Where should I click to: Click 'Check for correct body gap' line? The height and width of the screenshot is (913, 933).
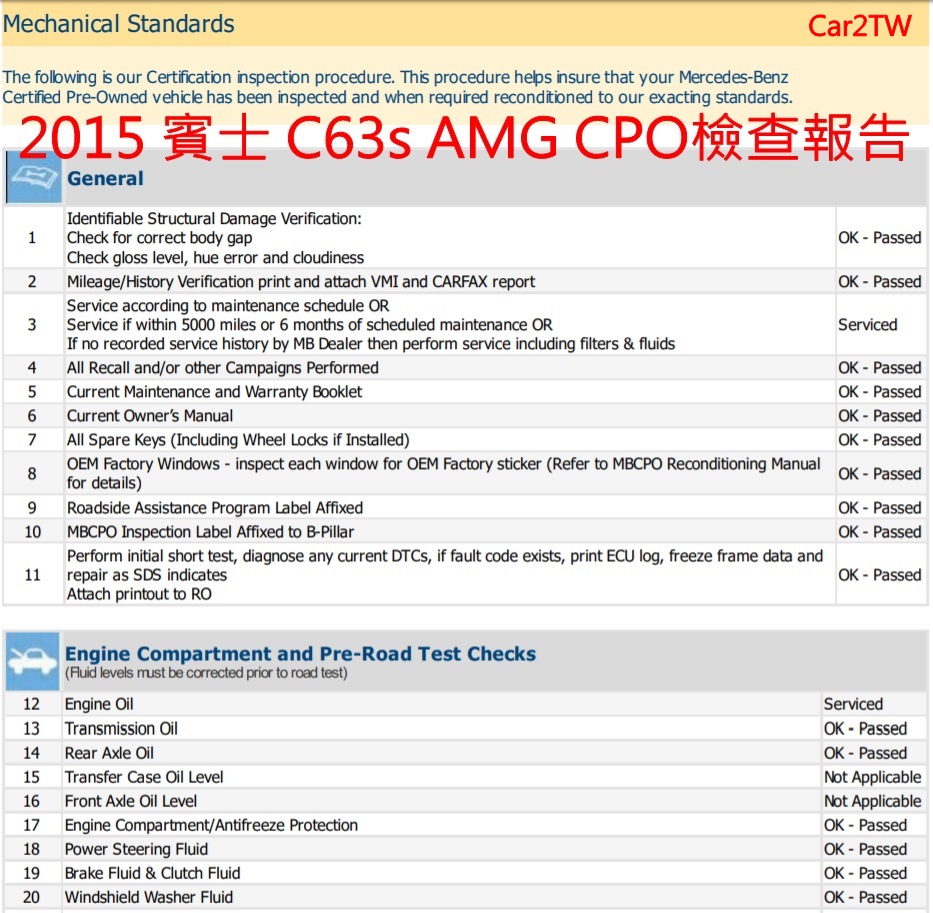159,237
